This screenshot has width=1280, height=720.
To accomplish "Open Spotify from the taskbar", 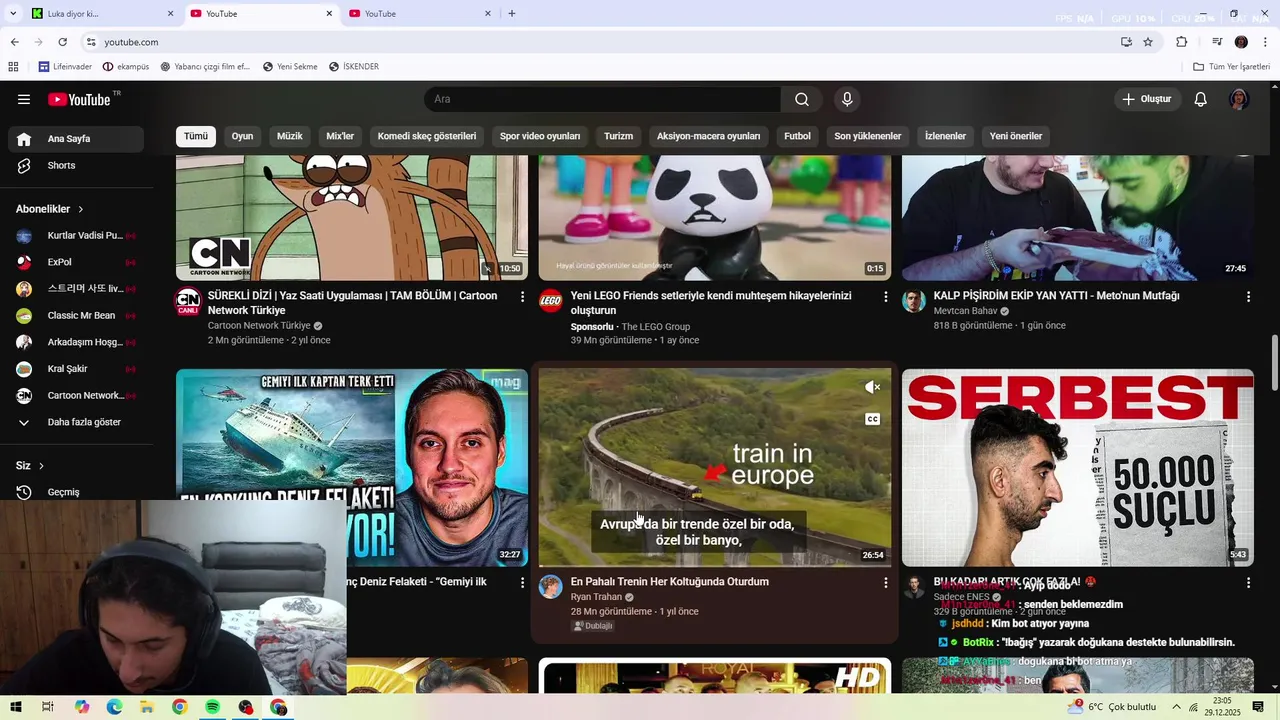I will click(x=213, y=707).
